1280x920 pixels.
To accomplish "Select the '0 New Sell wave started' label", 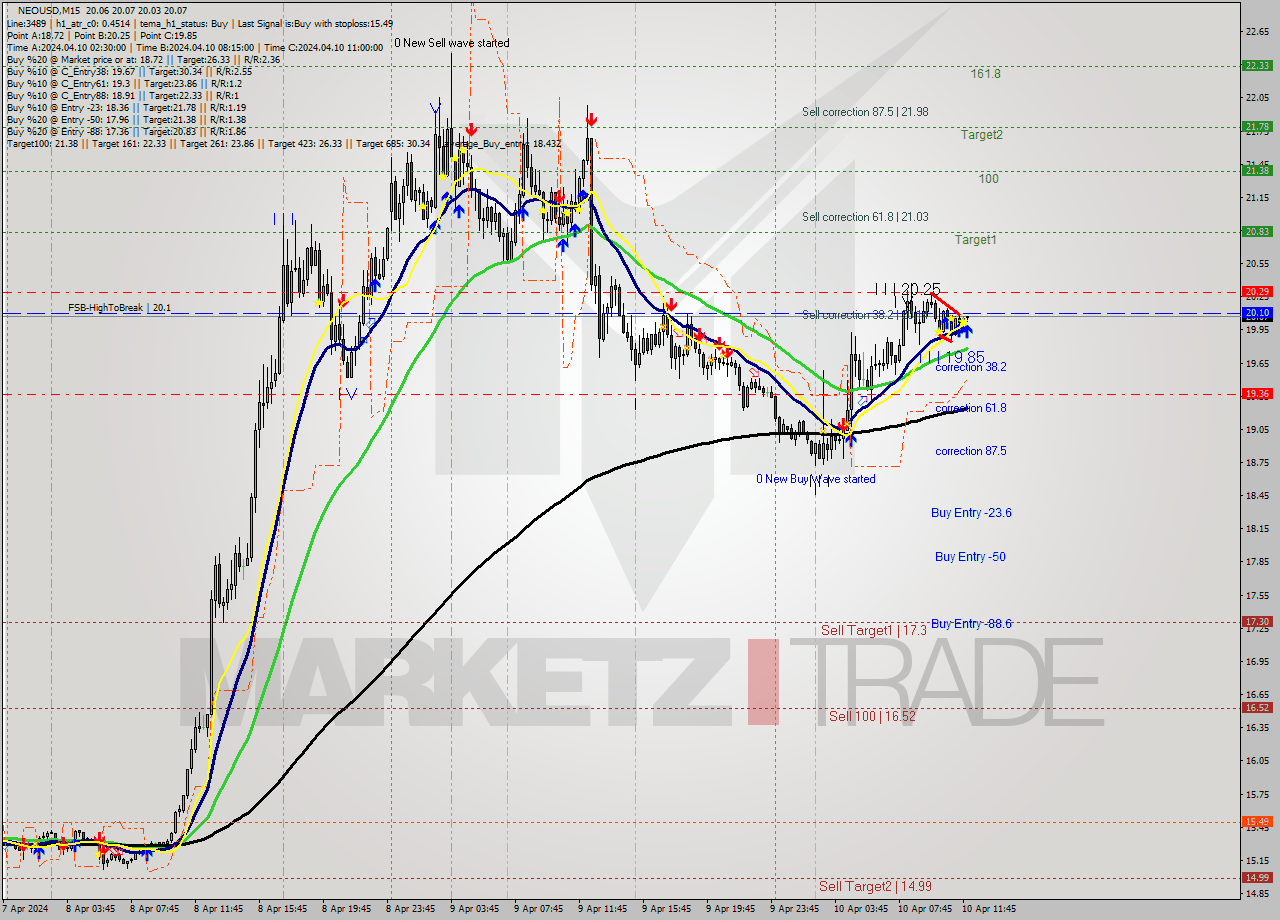I will pyautogui.click(x=451, y=43).
